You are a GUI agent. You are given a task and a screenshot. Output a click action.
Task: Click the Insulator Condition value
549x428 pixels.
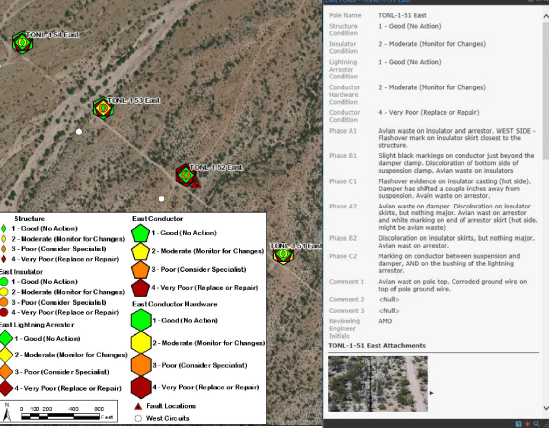coord(432,44)
